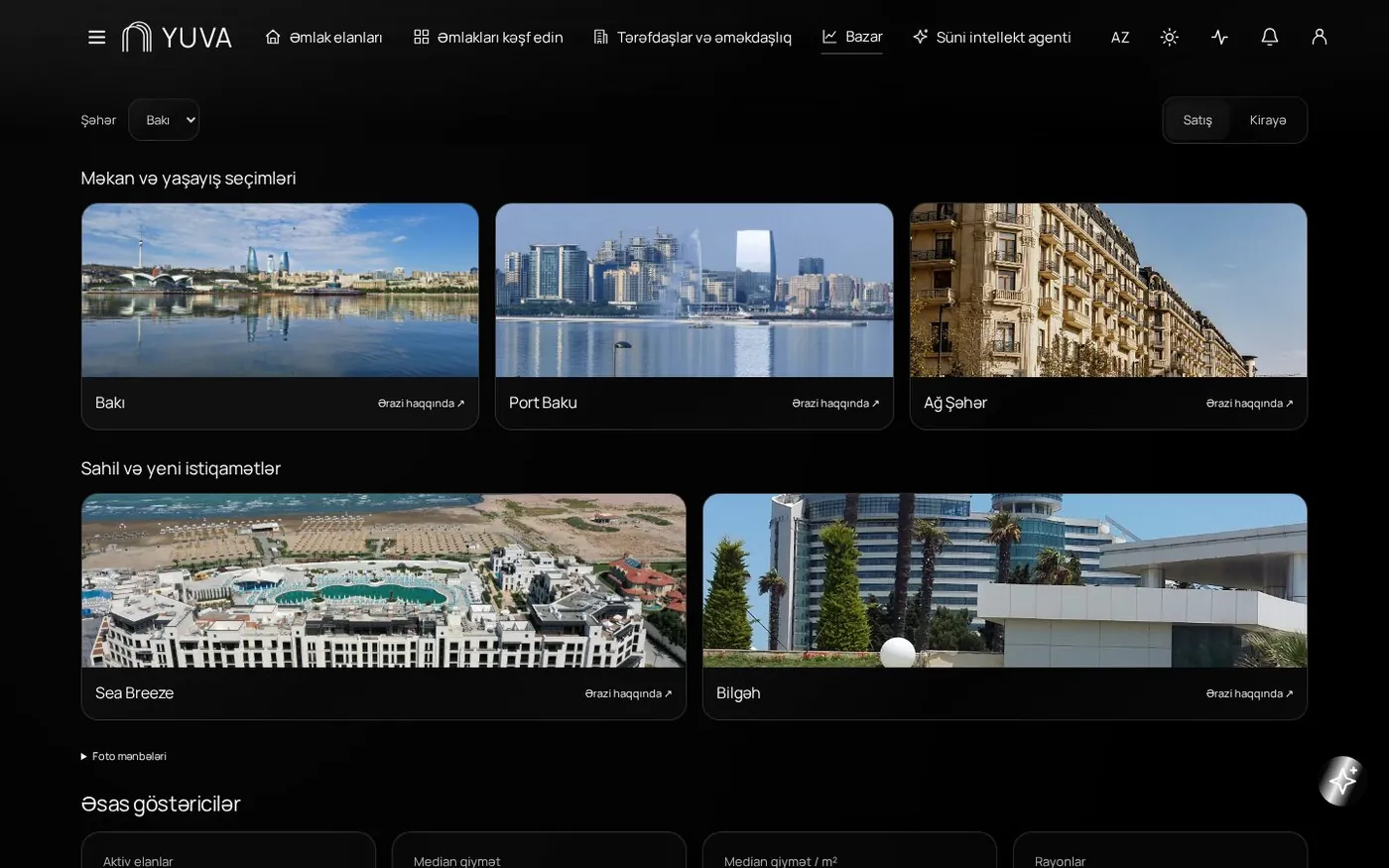Viewport: 1389px width, 868px height.
Task: Open Ərazi haqqında link for Bakı
Action: (421, 404)
